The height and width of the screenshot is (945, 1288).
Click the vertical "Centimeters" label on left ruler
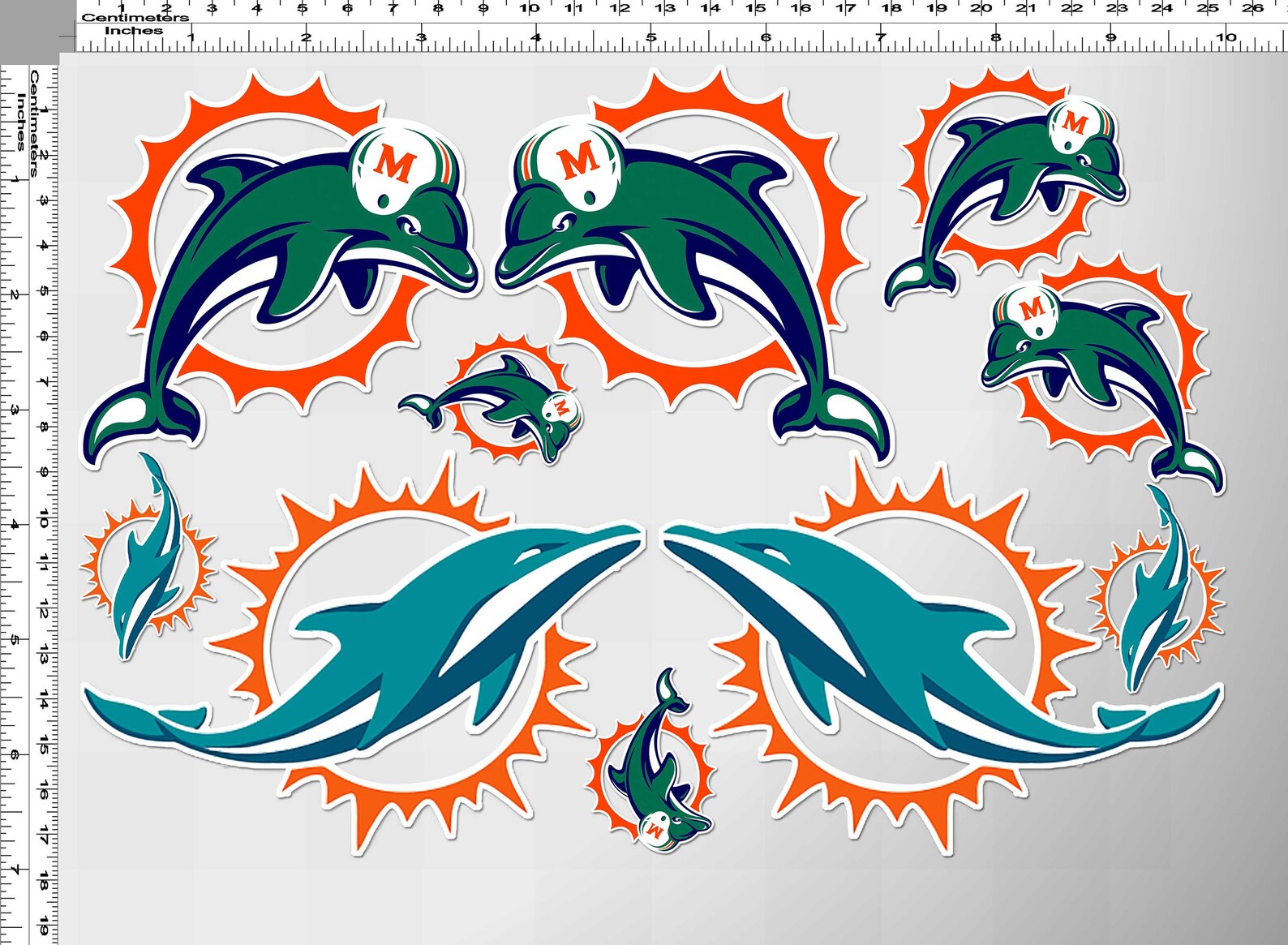tap(35, 122)
